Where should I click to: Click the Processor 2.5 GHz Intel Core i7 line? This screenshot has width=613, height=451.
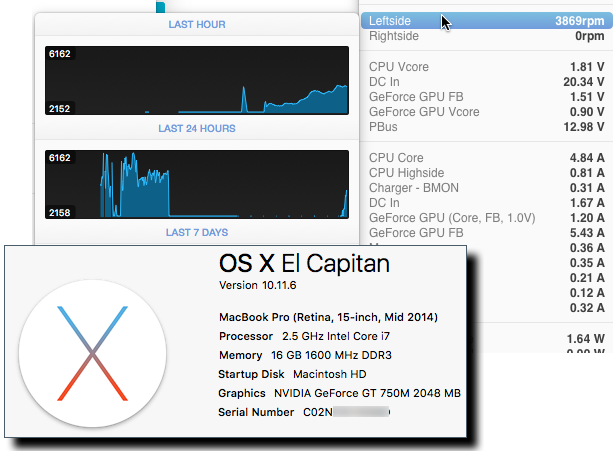304,336
